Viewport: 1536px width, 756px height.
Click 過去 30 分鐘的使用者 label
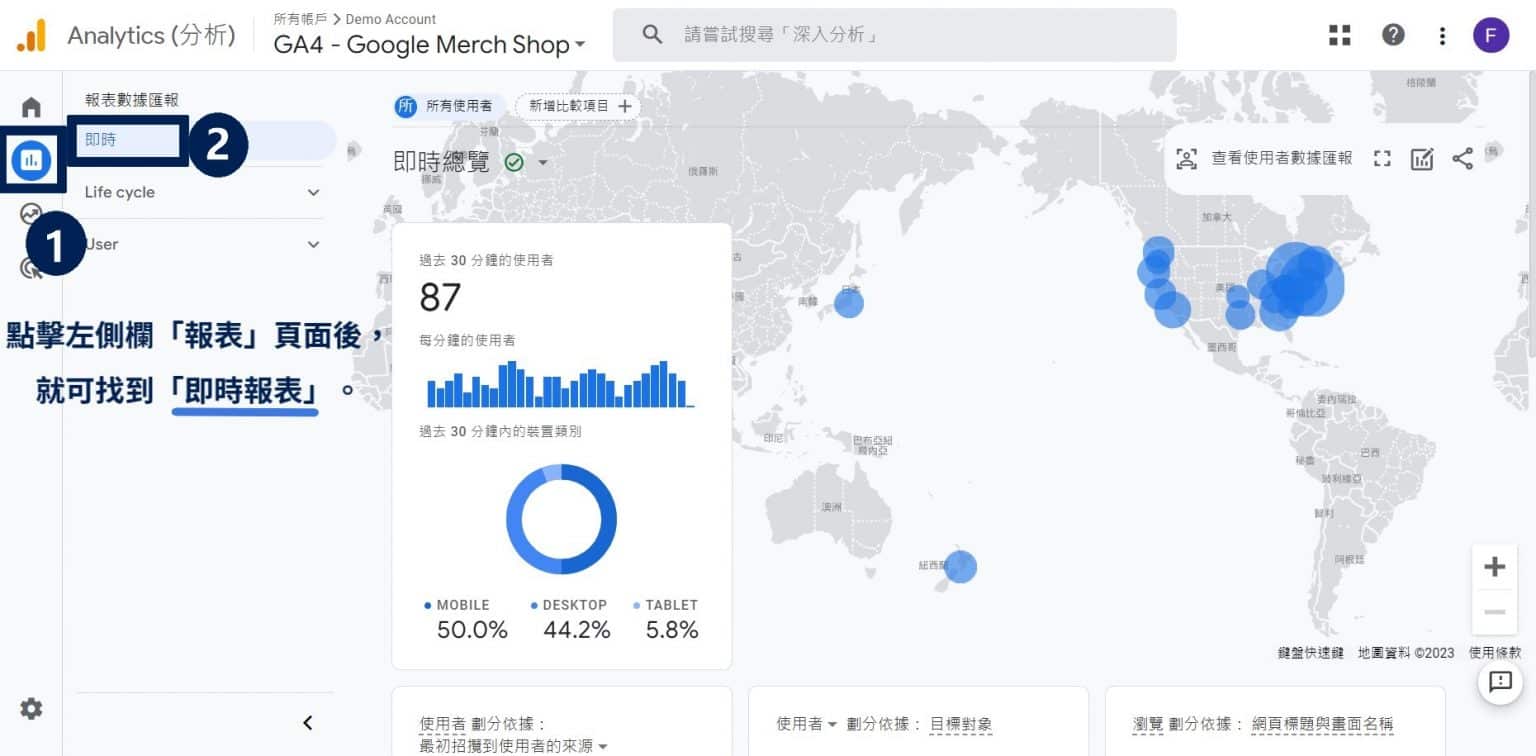pos(486,260)
